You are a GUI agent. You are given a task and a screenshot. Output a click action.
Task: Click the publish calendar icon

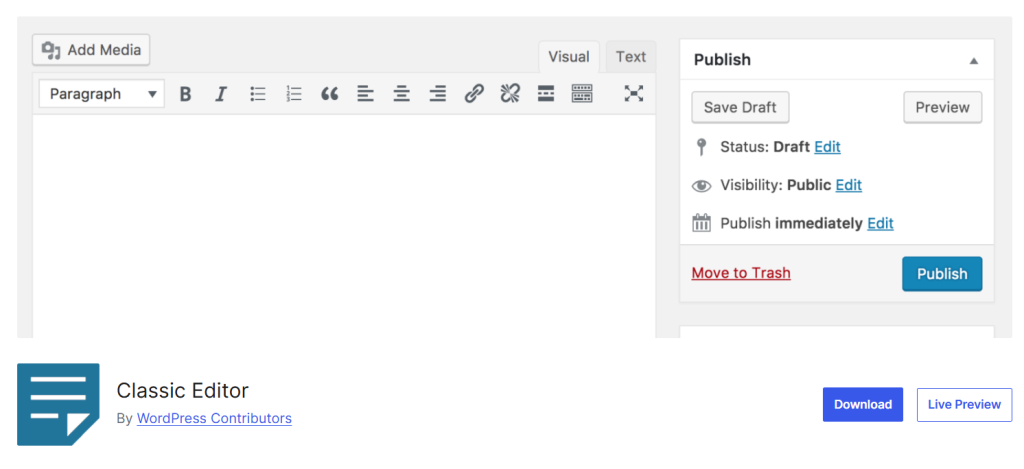701,223
